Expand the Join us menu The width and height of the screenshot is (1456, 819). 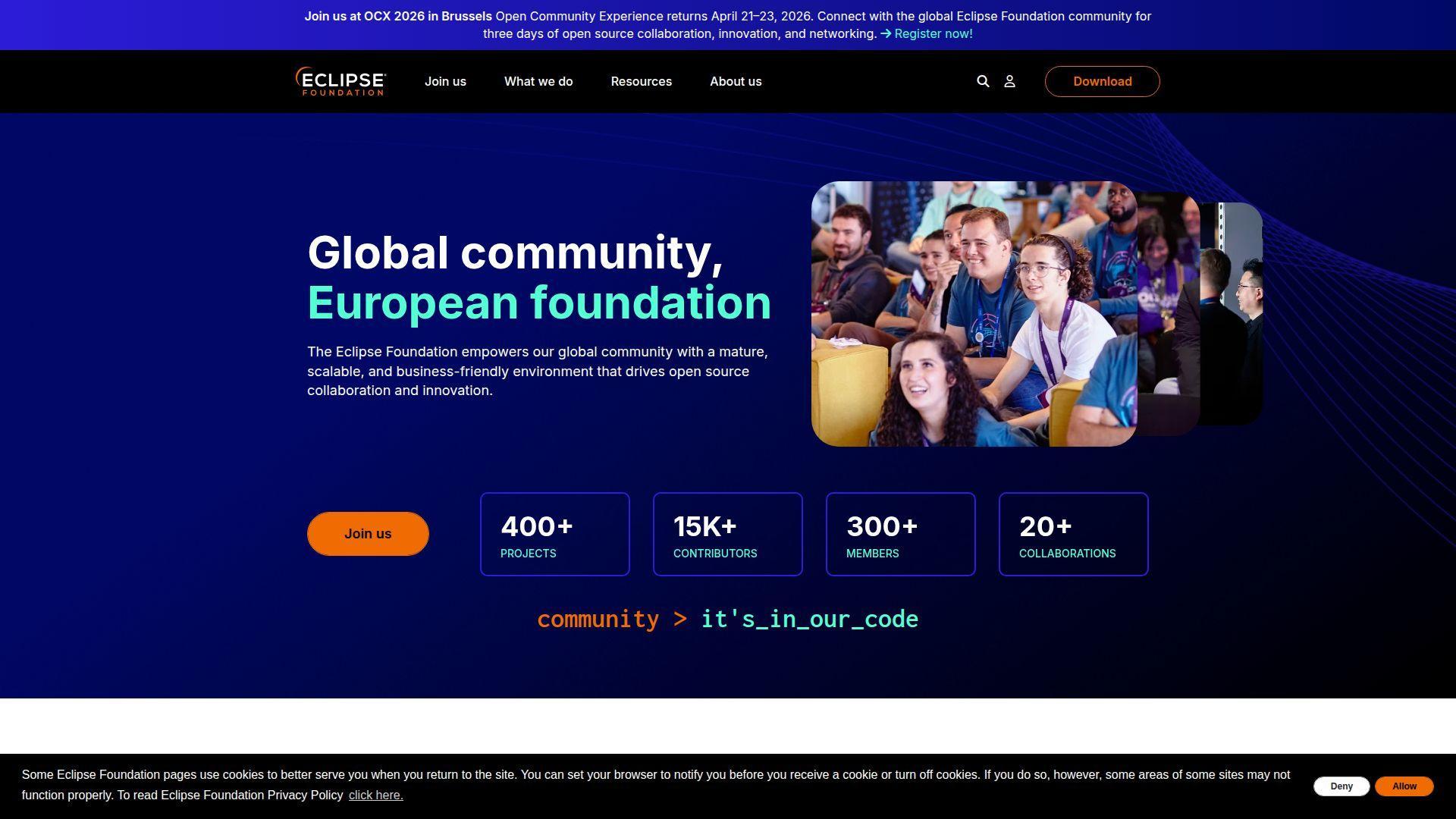445,81
